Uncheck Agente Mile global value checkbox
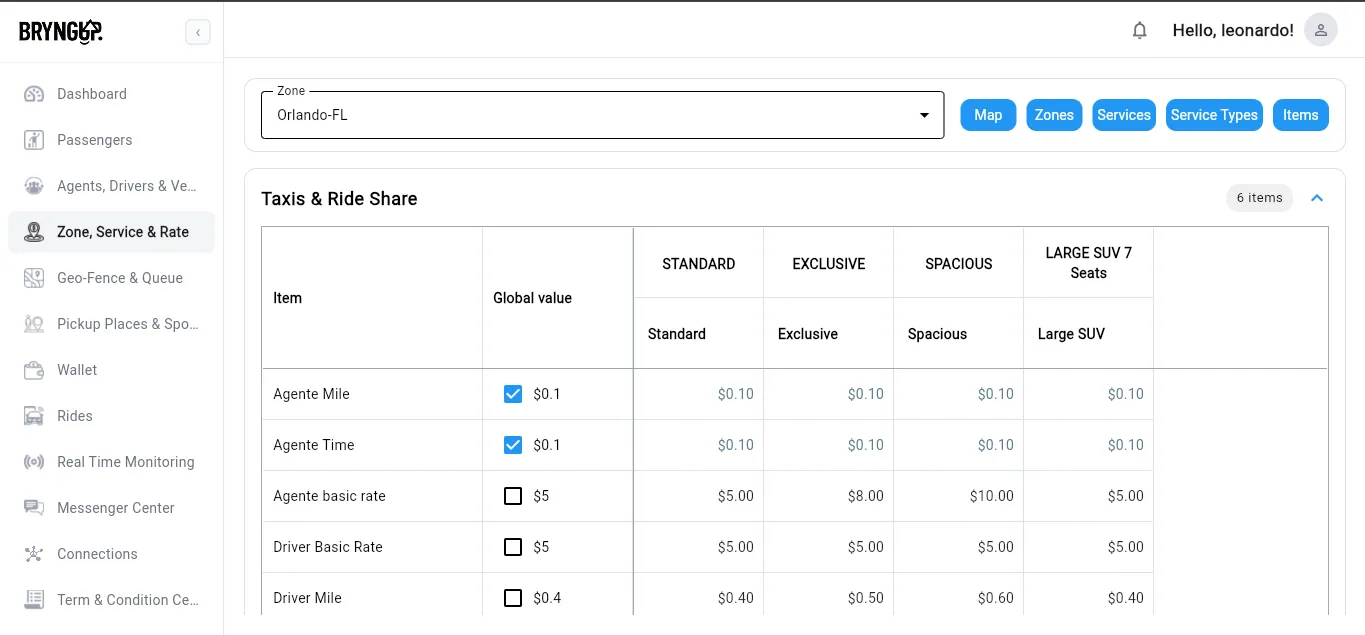This screenshot has height=635, width=1365. point(513,394)
